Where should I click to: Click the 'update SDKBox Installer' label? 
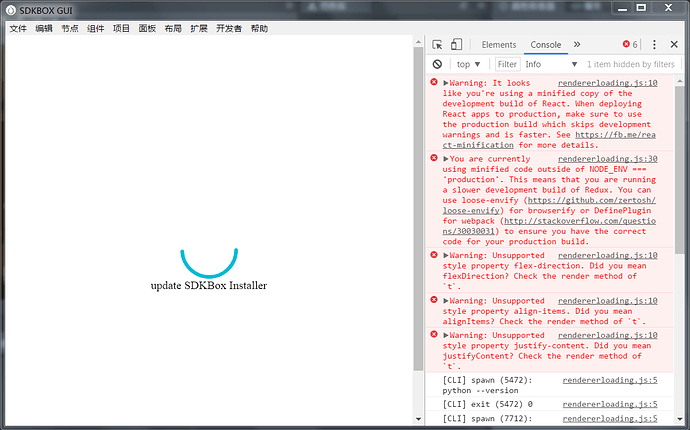209,286
